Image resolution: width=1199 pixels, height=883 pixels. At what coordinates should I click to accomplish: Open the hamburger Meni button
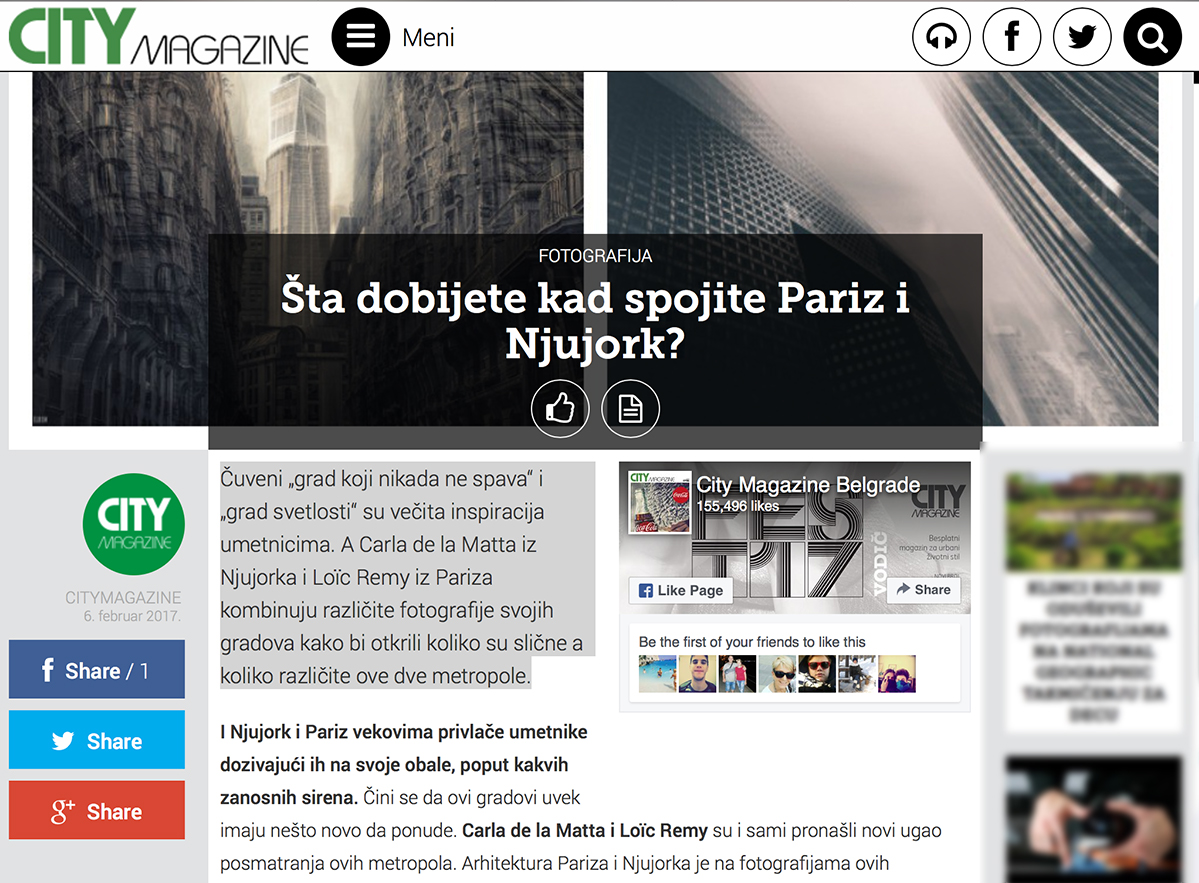[360, 37]
